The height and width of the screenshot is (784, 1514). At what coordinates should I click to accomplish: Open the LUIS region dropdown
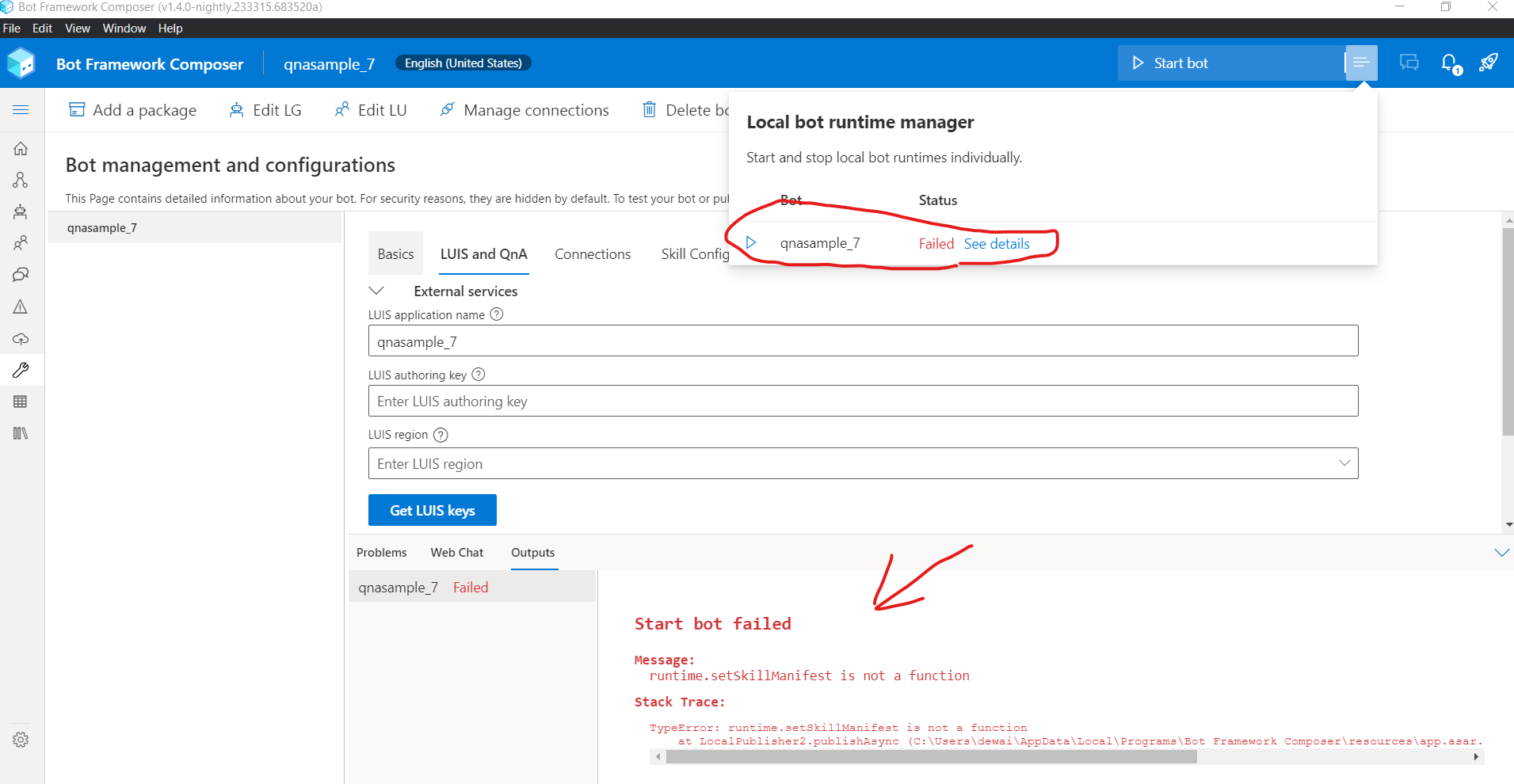[1344, 462]
